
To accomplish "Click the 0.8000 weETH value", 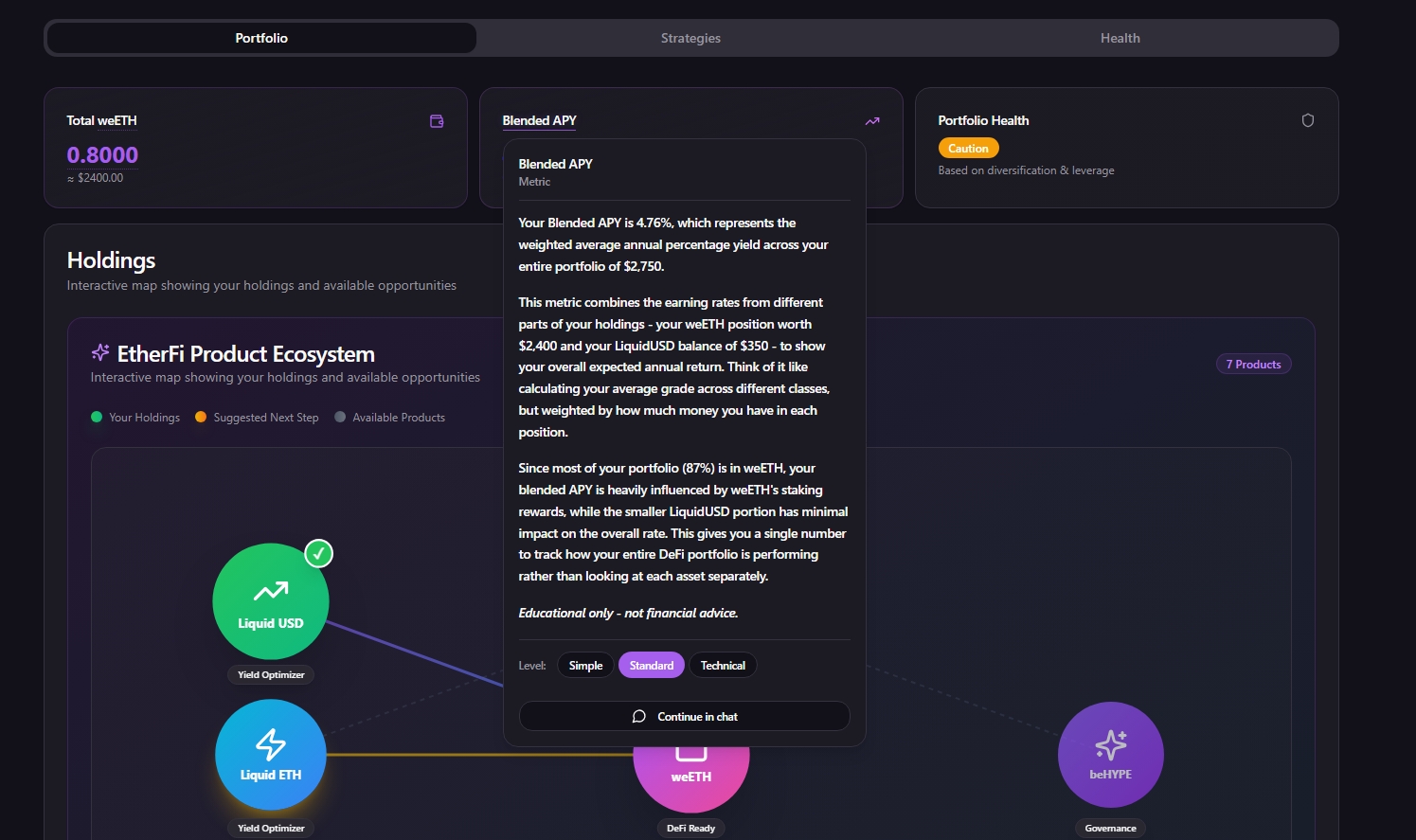I will pos(102,154).
